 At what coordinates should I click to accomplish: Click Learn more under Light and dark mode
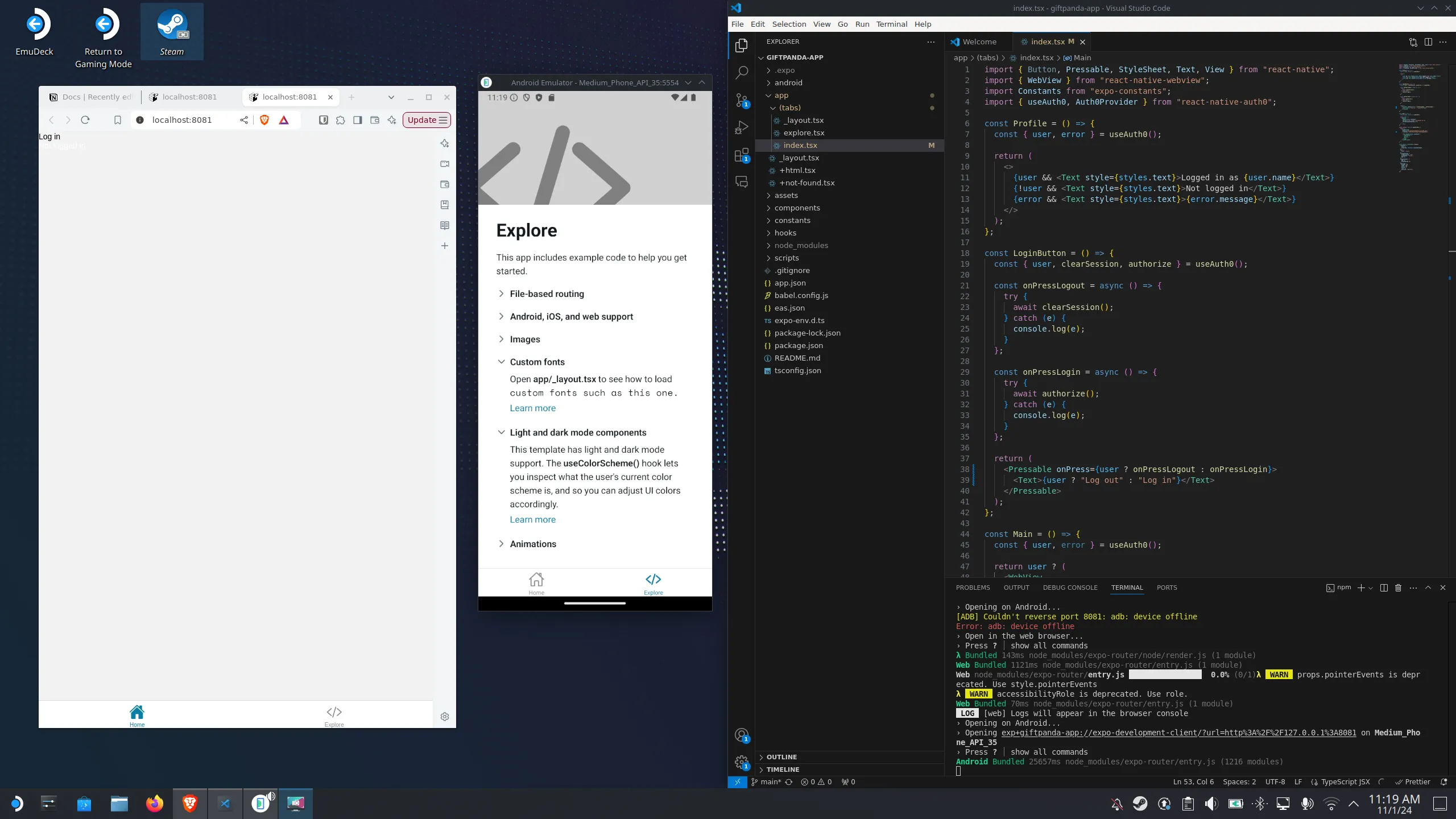click(532, 519)
